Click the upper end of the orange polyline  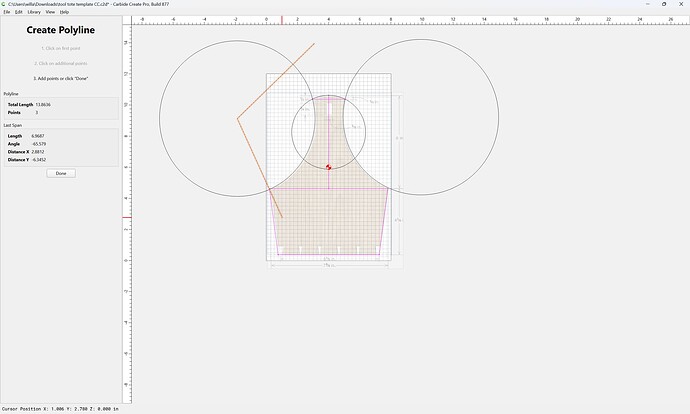(314, 44)
